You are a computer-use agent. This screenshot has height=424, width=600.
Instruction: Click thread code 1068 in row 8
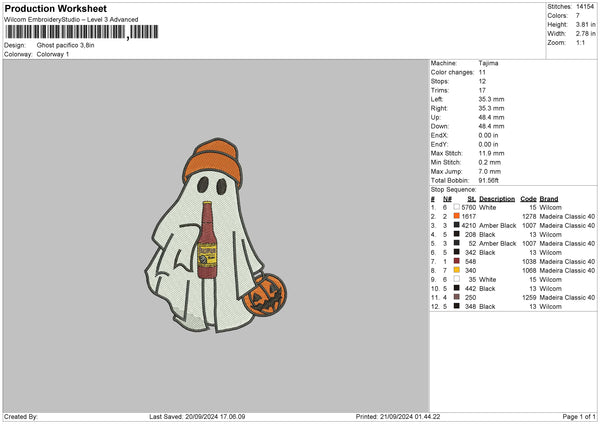[529, 271]
